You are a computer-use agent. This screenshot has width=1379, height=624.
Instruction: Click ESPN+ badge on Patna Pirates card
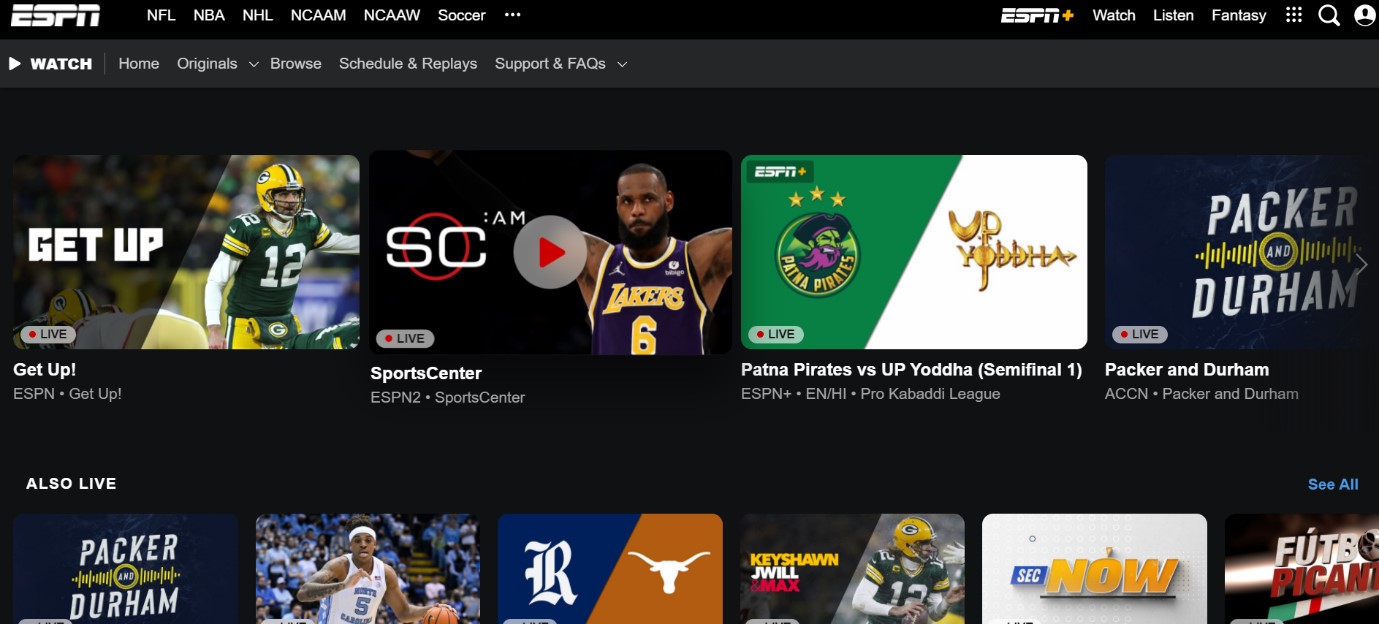(x=782, y=171)
